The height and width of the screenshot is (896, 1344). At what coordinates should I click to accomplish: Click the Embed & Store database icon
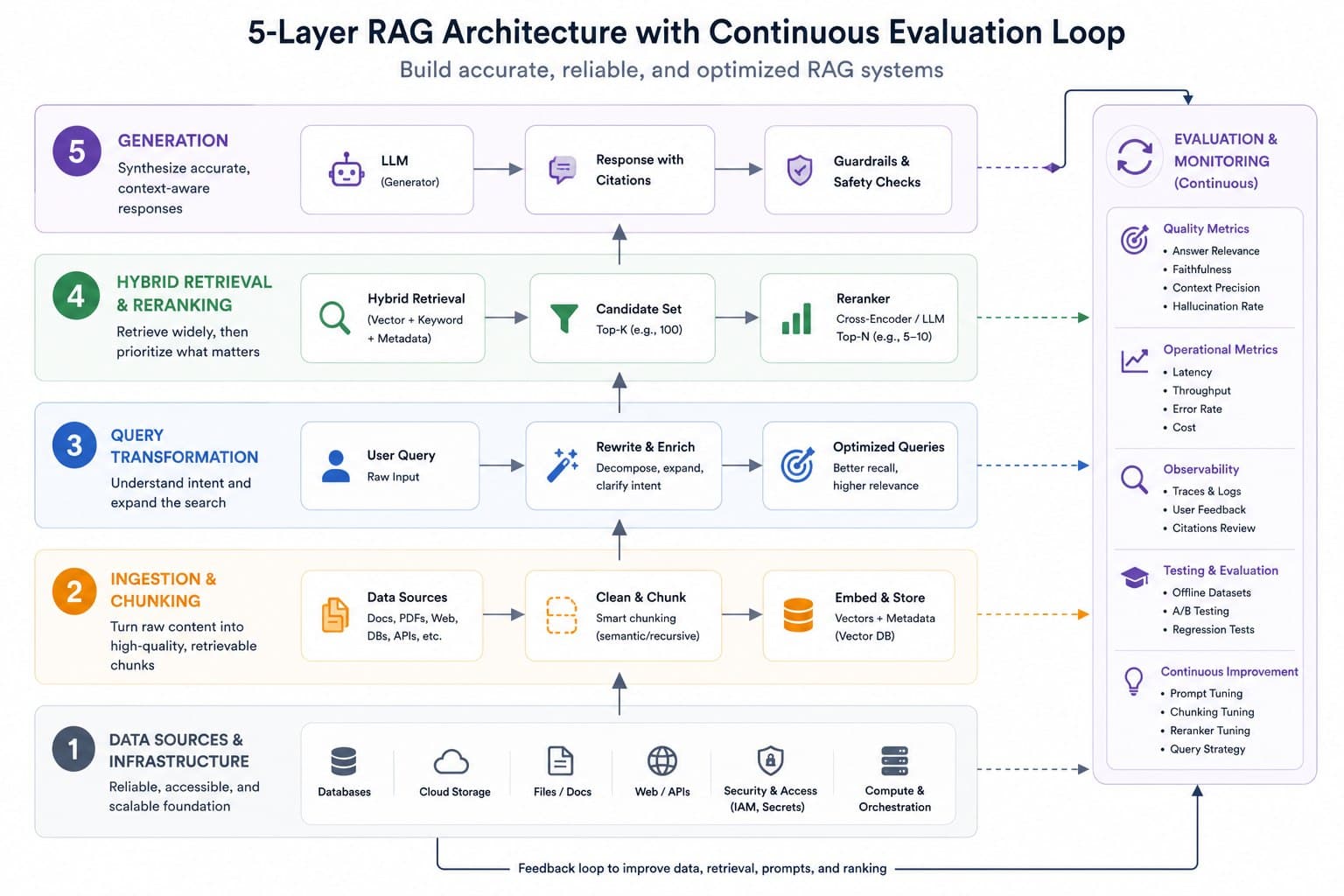(798, 615)
